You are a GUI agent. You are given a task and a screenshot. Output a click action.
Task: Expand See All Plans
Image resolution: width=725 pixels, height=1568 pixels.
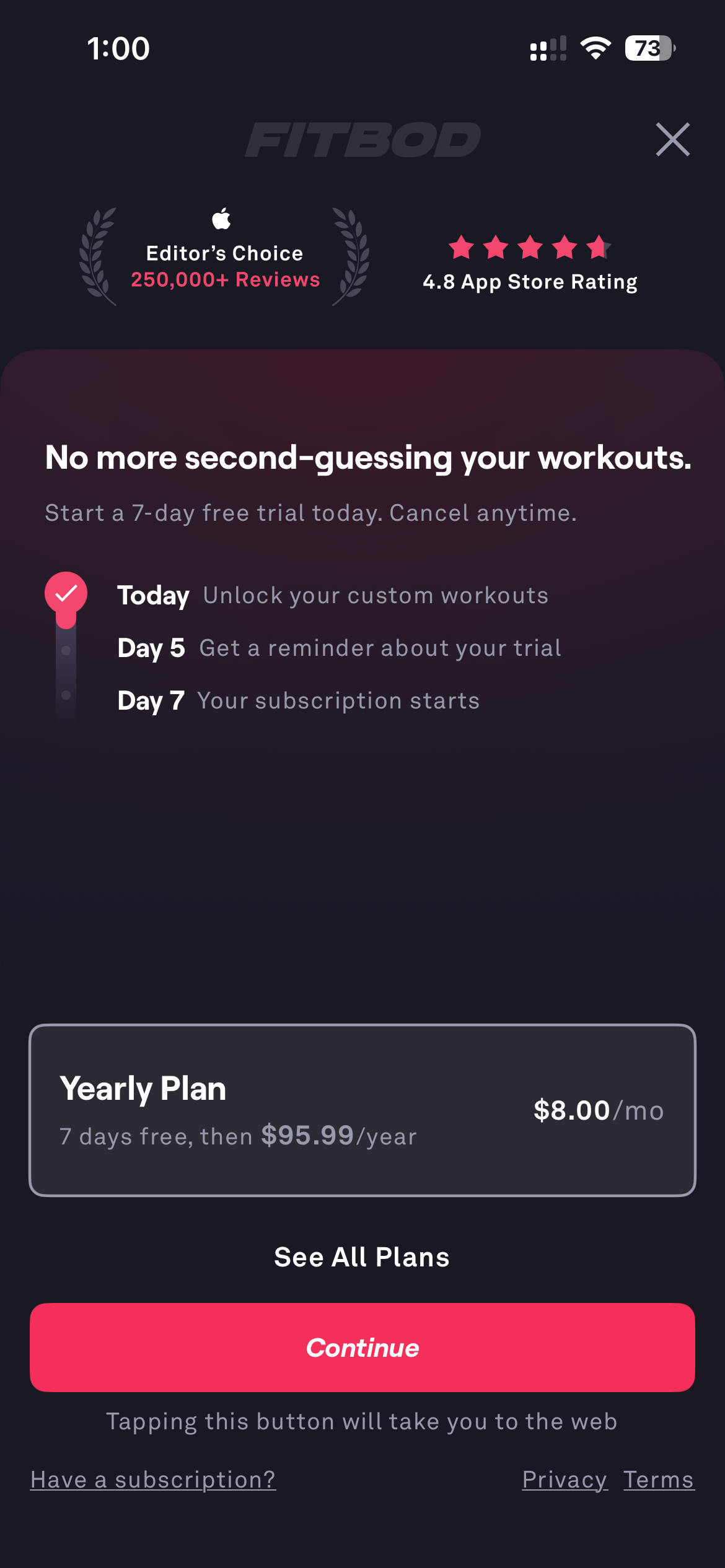pos(362,1257)
